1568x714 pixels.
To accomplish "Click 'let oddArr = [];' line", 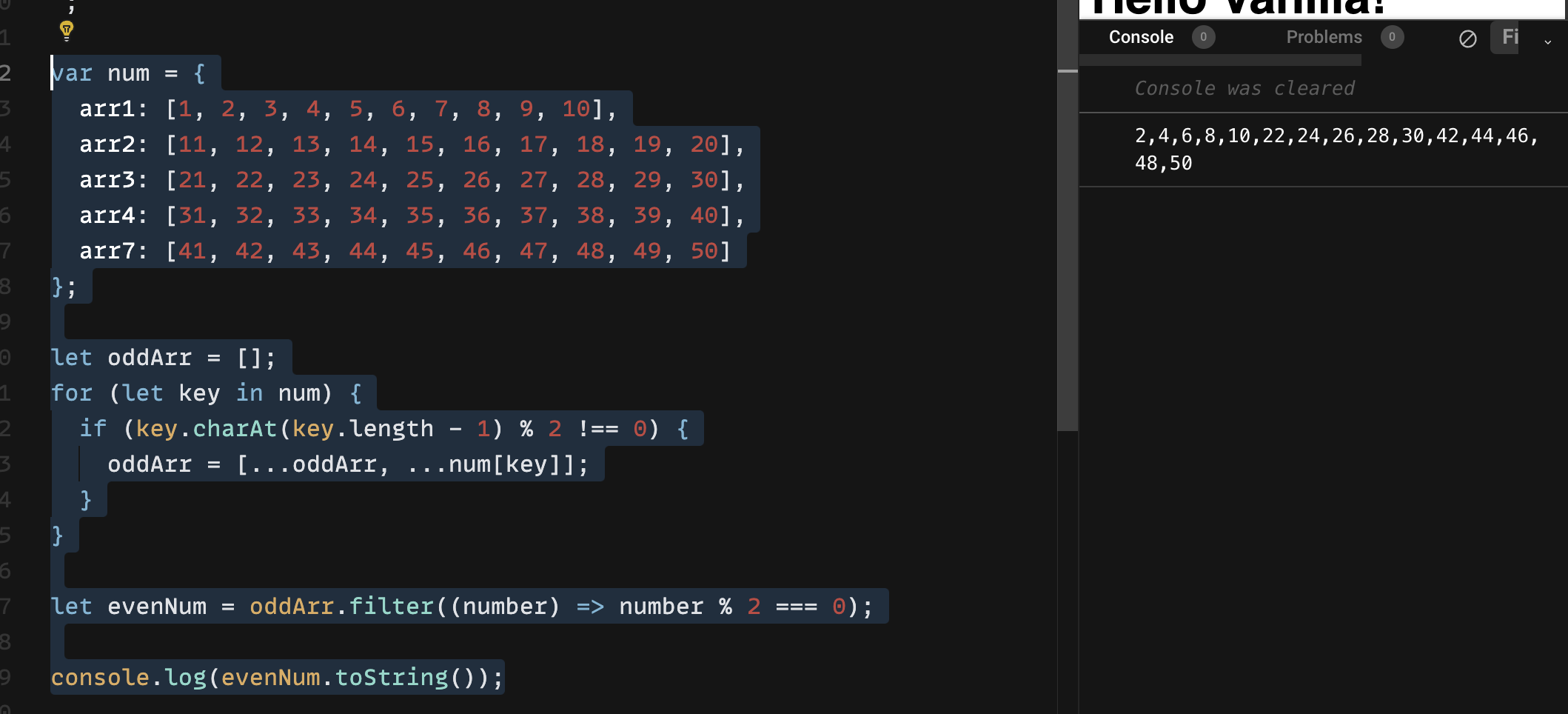I will pos(164,358).
